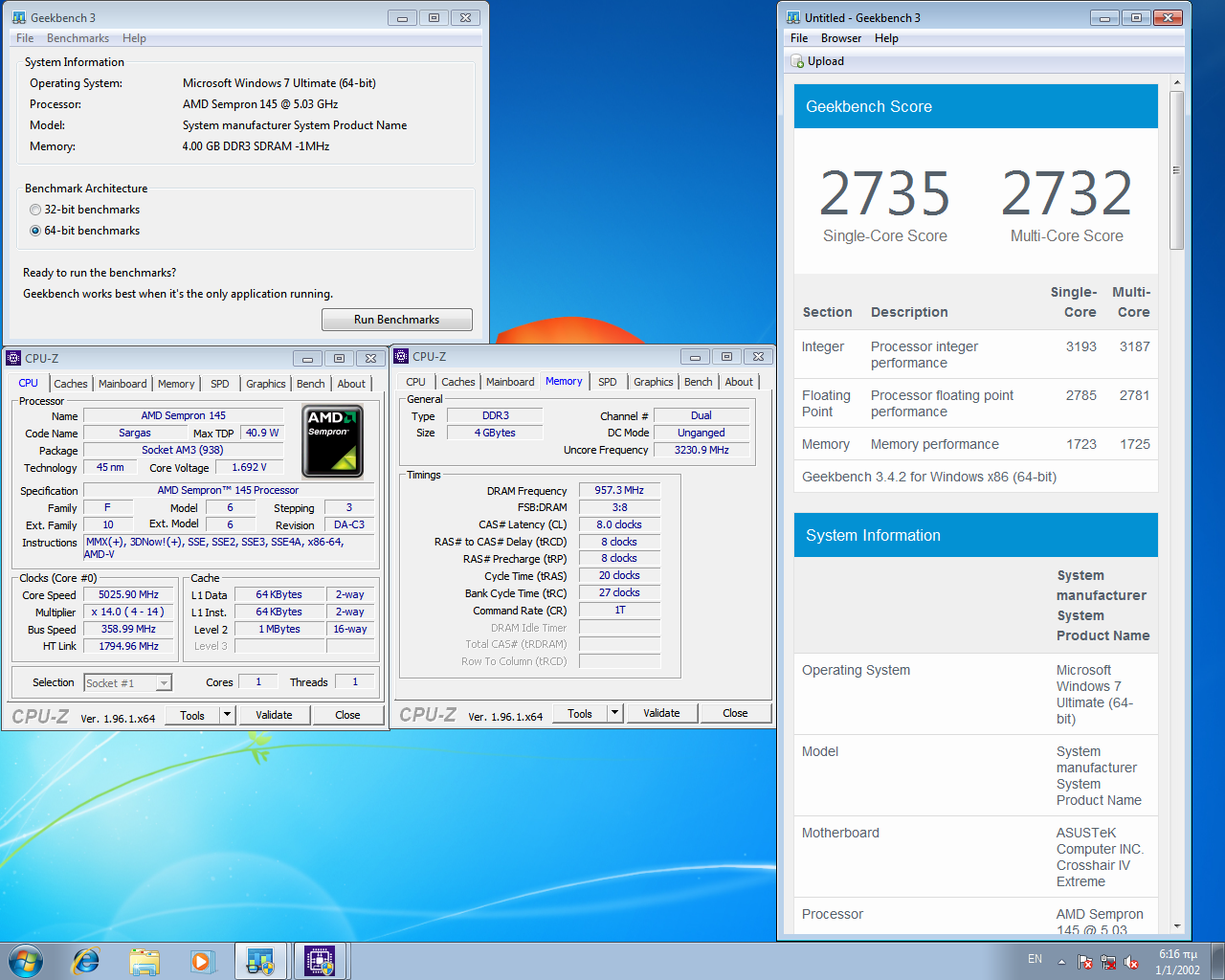Screen dimensions: 1225x980
Task: Click scrollbar down arrow in Geekbench results
Action: [x=1177, y=926]
